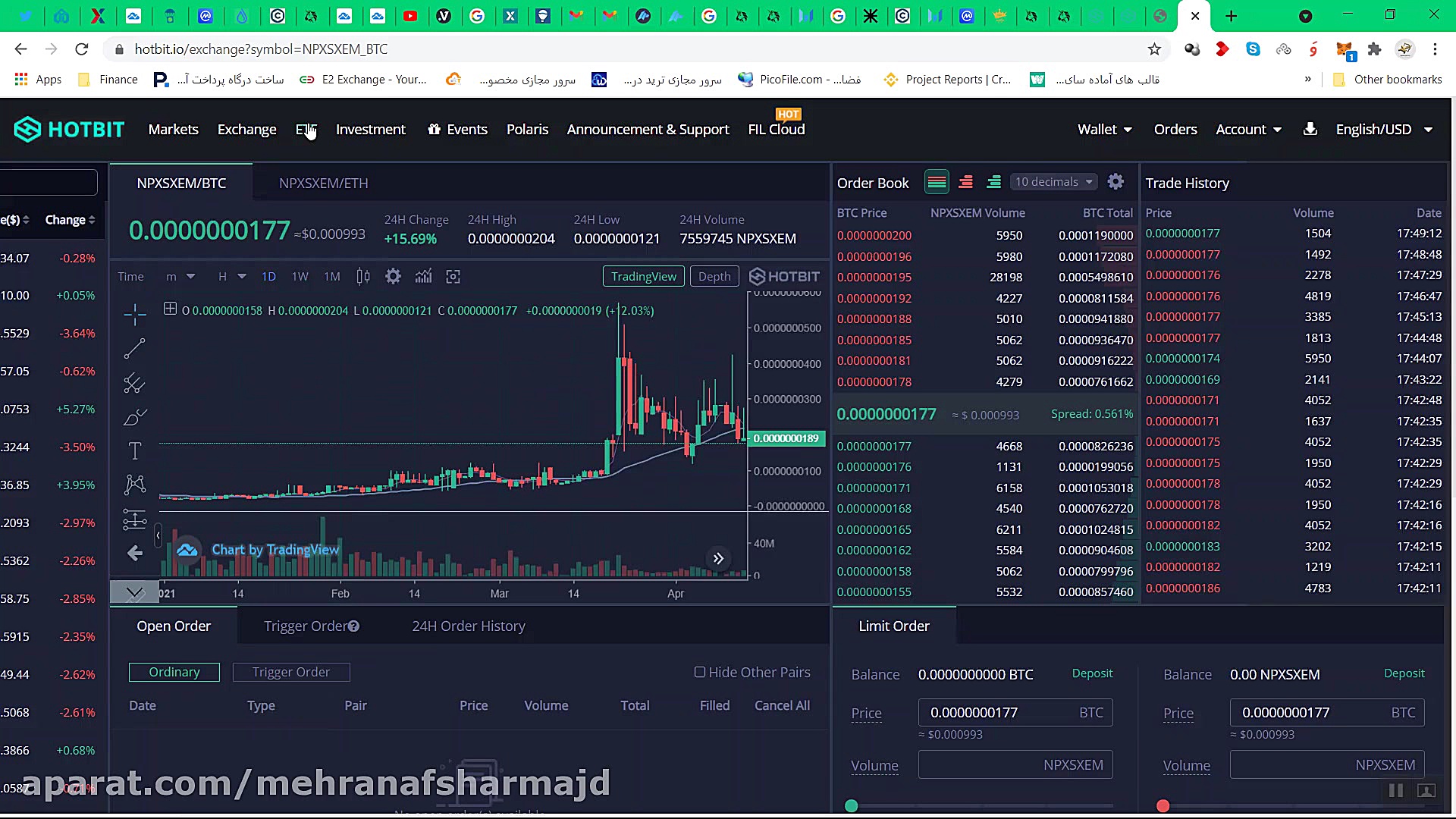1456x819 pixels.
Task: Open the Apps grid in bookmarks bar
Action: pyautogui.click(x=37, y=80)
